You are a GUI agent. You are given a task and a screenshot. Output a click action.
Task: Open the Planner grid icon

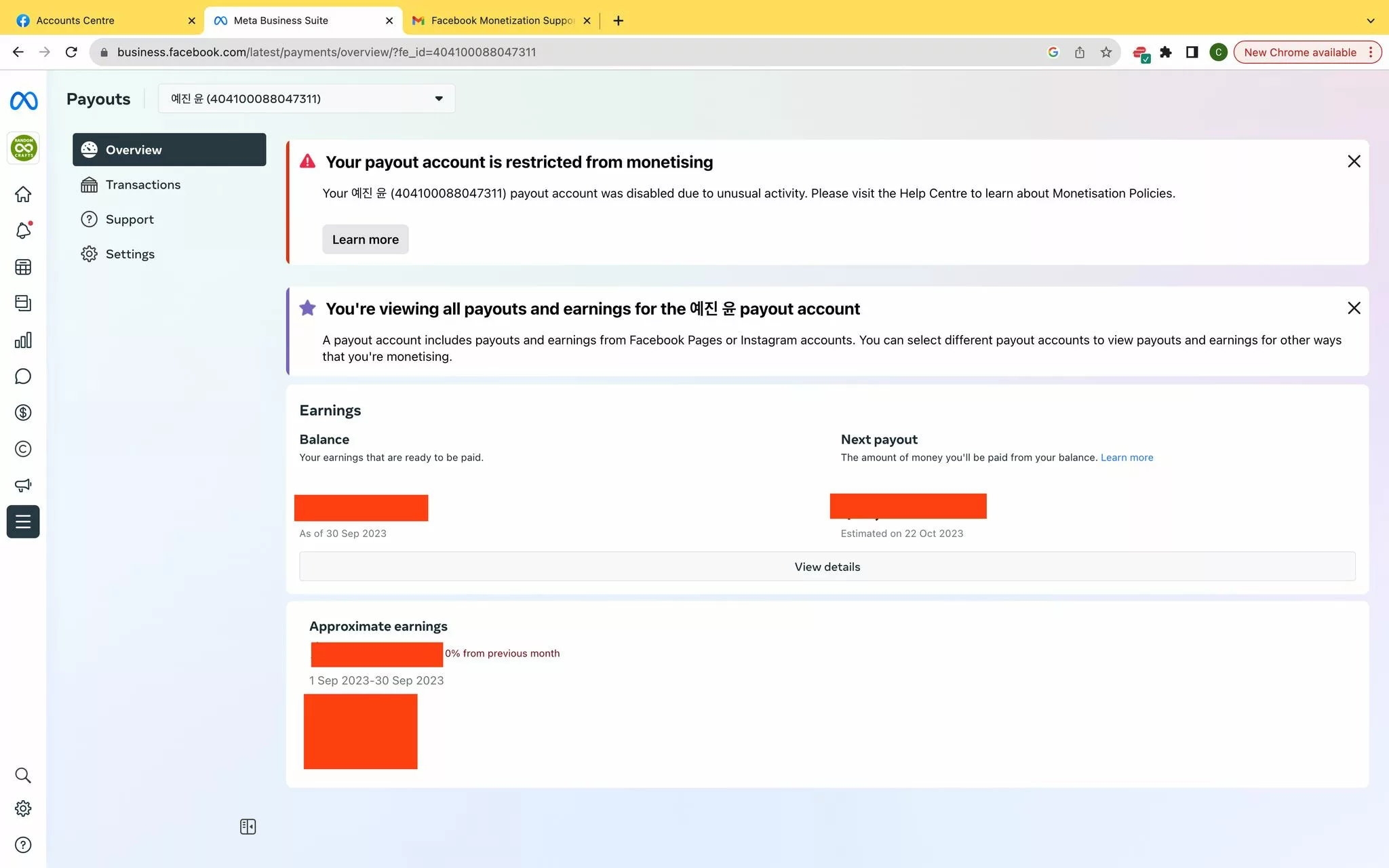click(23, 267)
